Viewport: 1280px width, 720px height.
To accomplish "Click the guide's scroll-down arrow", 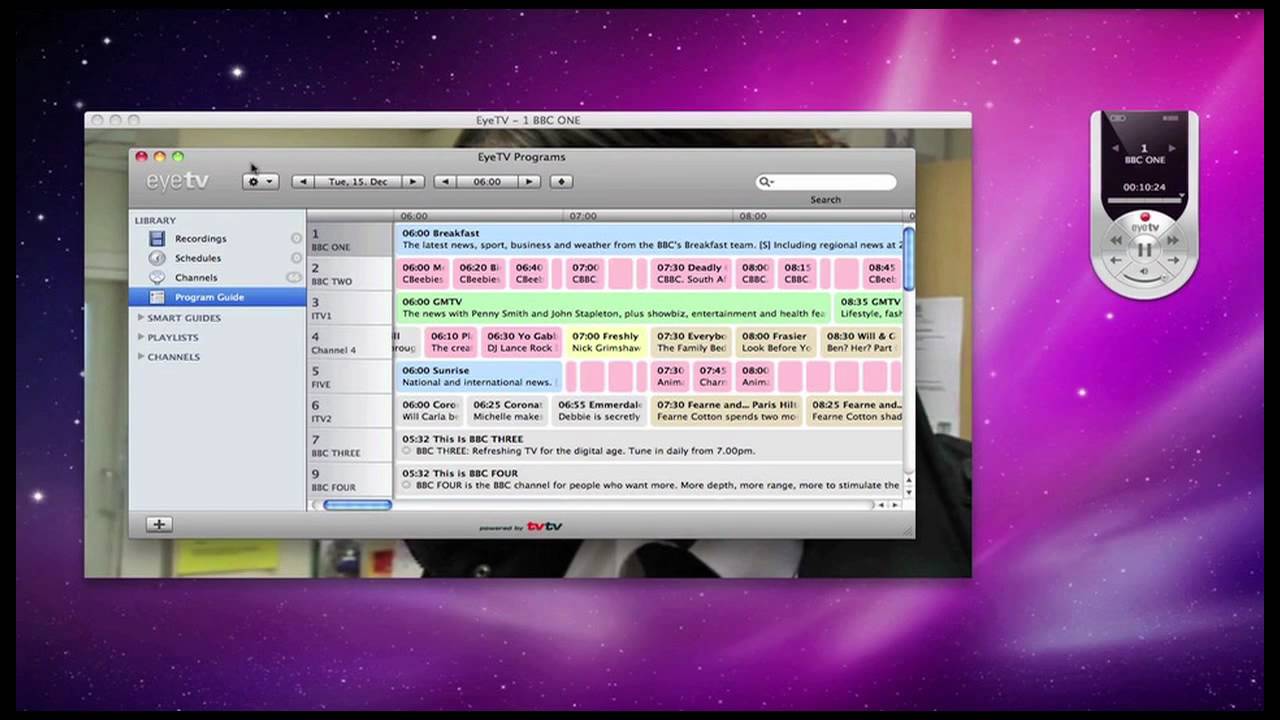I will click(x=908, y=491).
